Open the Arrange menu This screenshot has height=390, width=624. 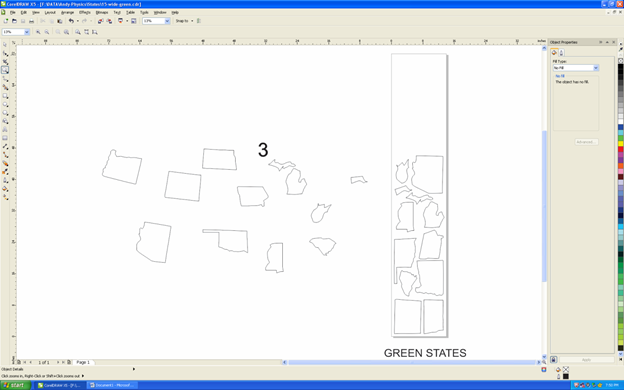(67, 12)
